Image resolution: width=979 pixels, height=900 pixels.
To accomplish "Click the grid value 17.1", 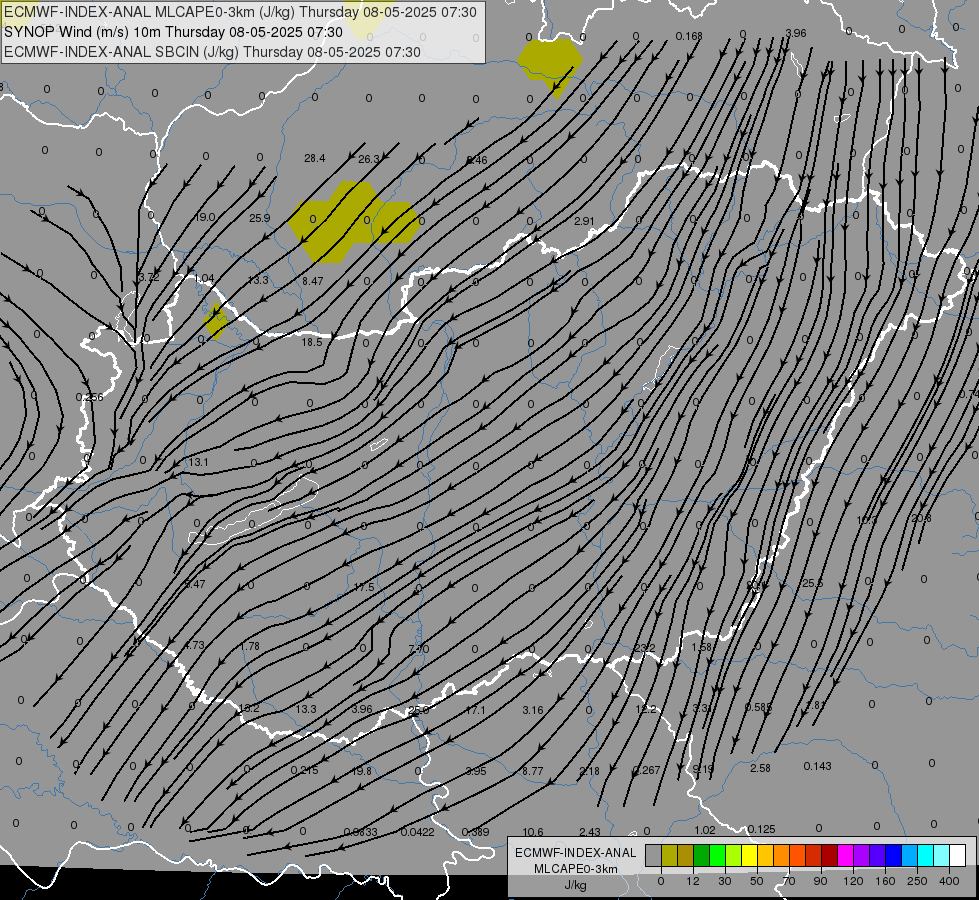I will [x=475, y=710].
